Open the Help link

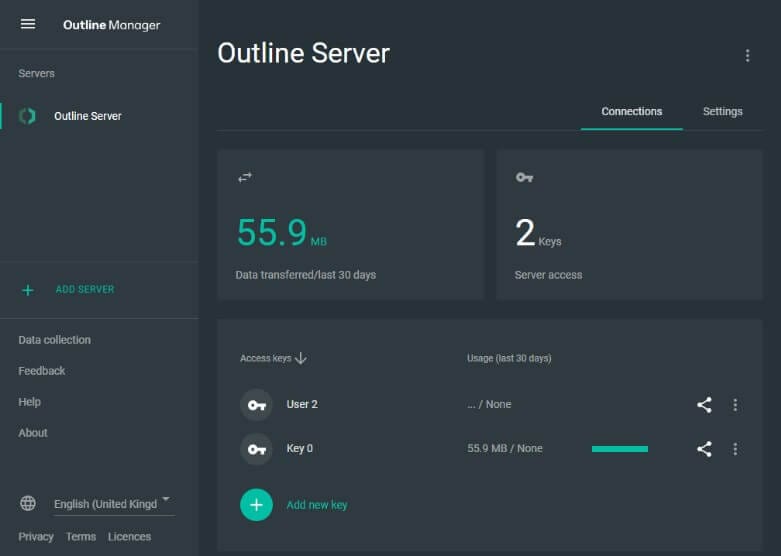[29, 402]
